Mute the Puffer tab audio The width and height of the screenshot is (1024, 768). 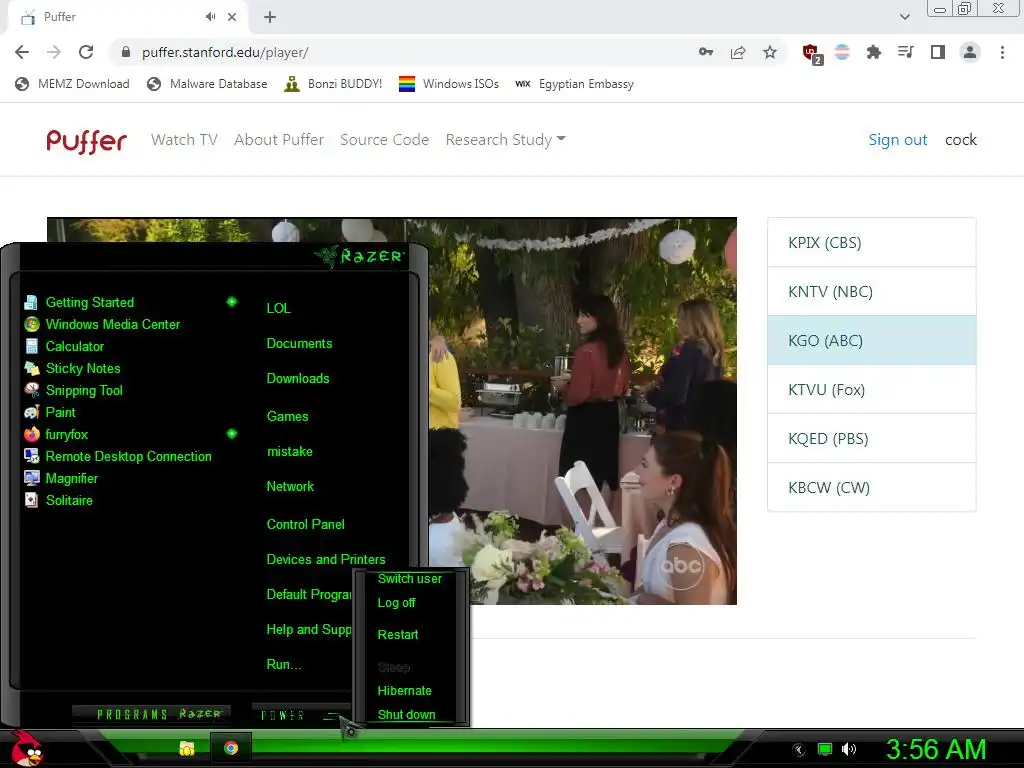210,17
